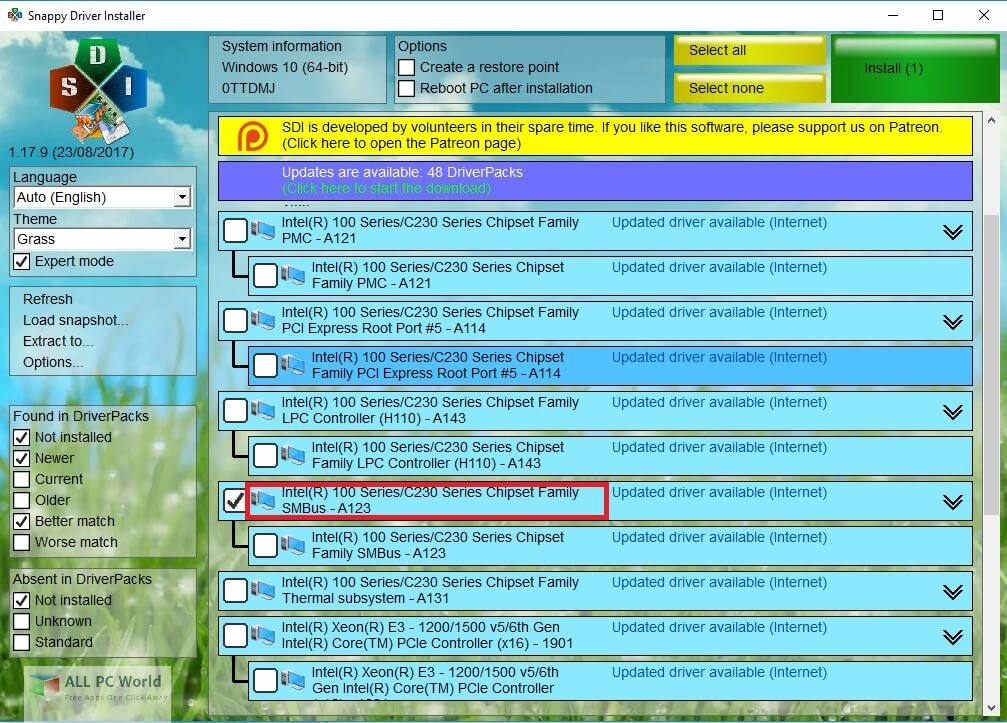Click the driver list scrollbar down arrow

tap(991, 708)
